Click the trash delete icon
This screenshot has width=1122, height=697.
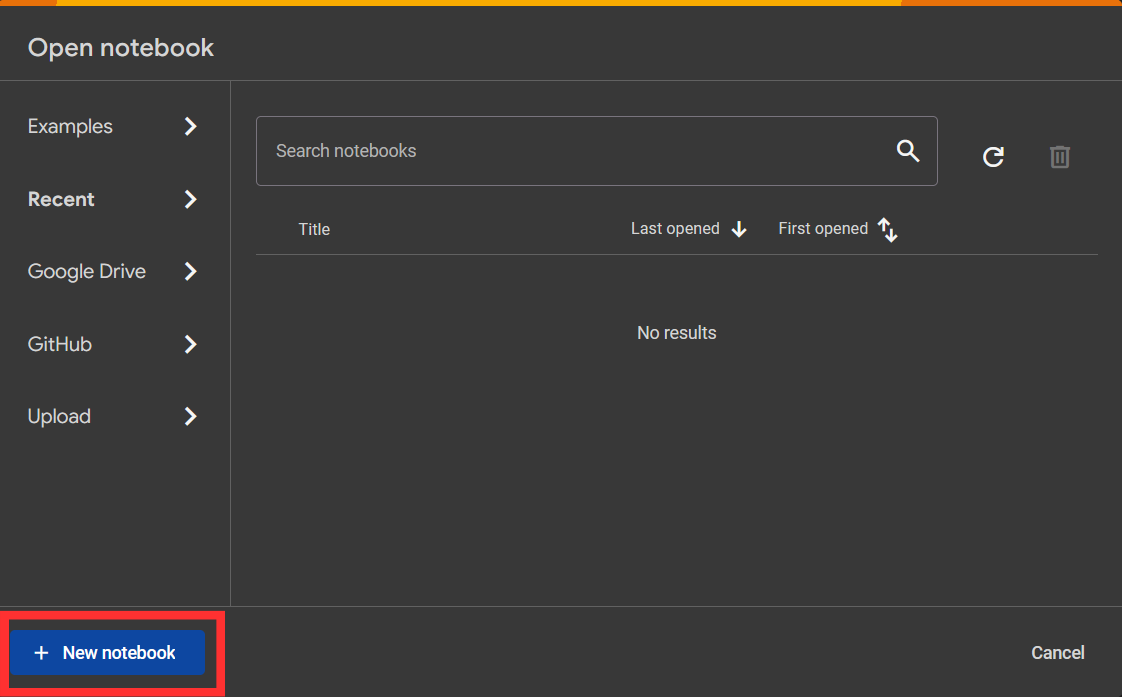tap(1060, 157)
